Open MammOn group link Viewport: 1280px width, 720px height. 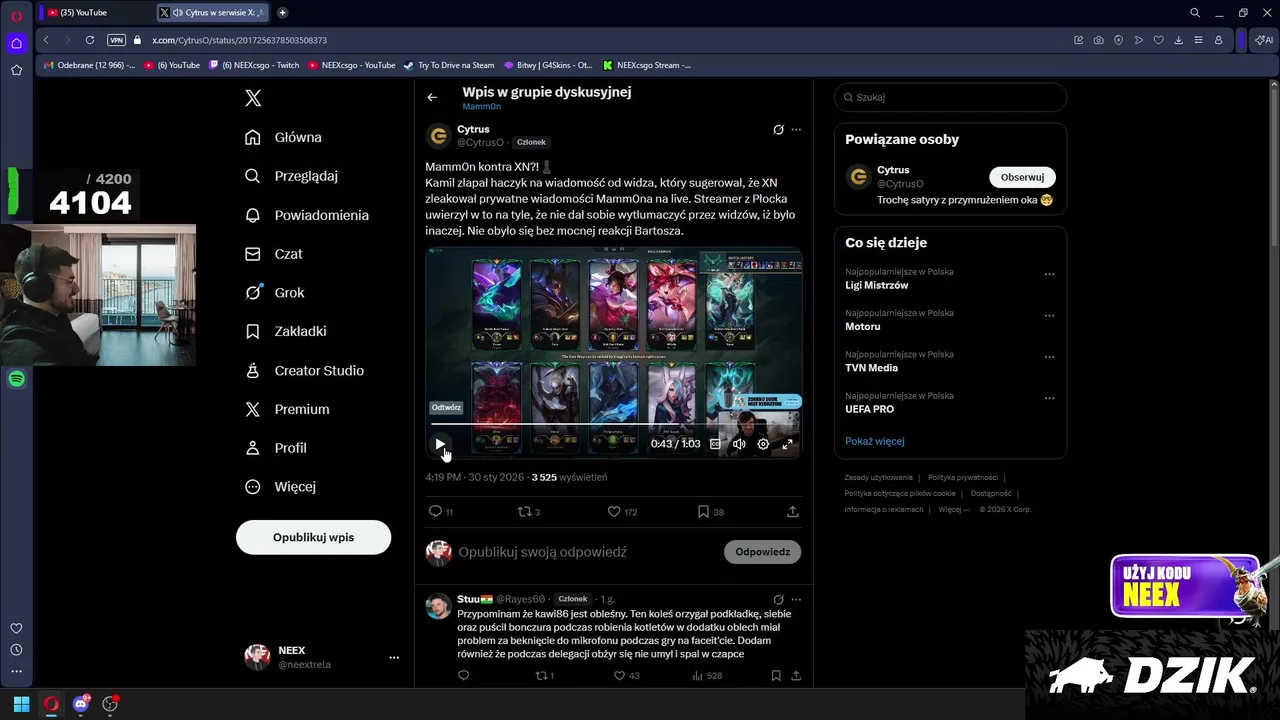click(481, 106)
